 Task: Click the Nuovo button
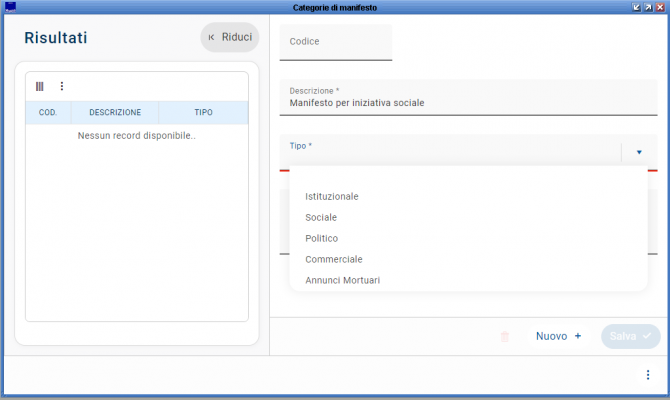558,336
